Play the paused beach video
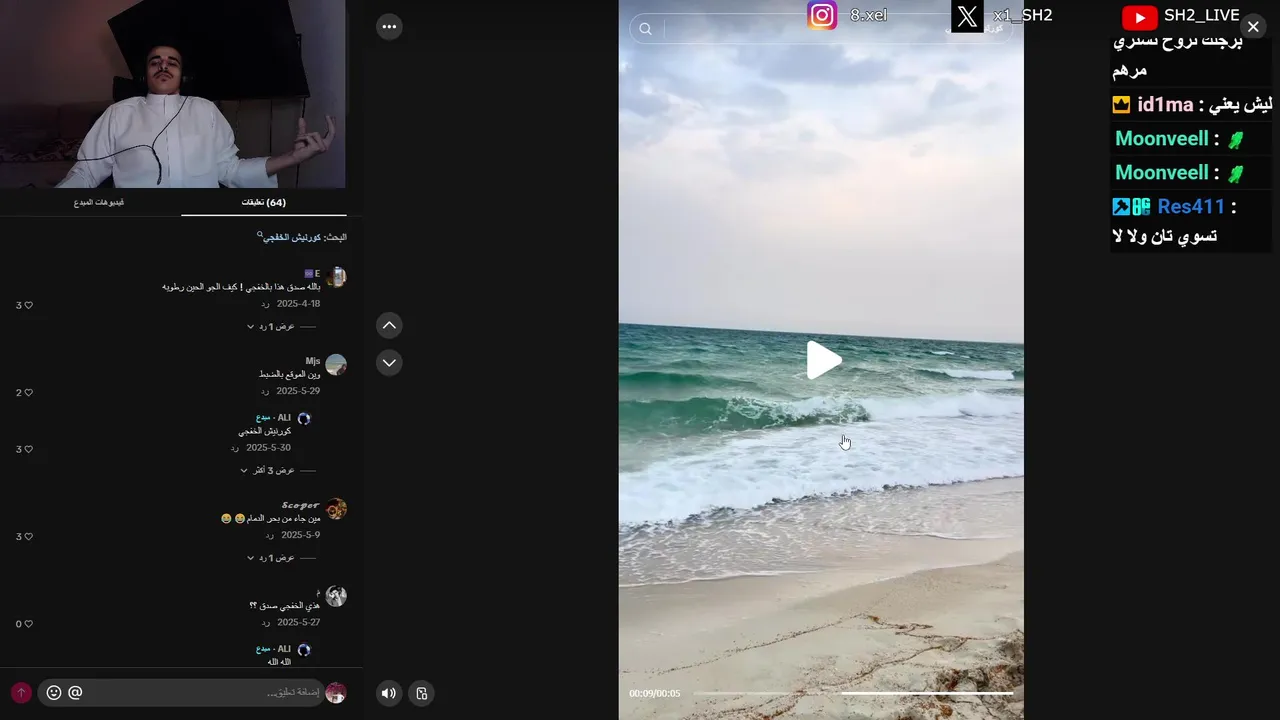The height and width of the screenshot is (720, 1280). (x=823, y=360)
